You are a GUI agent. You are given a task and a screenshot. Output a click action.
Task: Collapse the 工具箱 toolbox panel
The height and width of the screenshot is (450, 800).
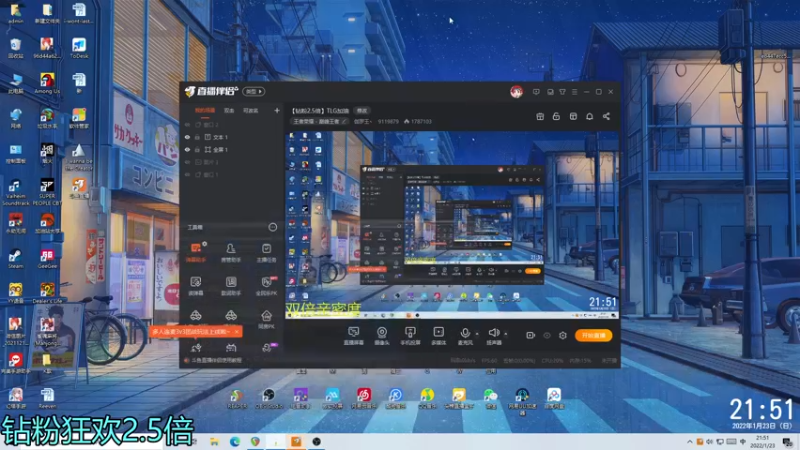[272, 227]
